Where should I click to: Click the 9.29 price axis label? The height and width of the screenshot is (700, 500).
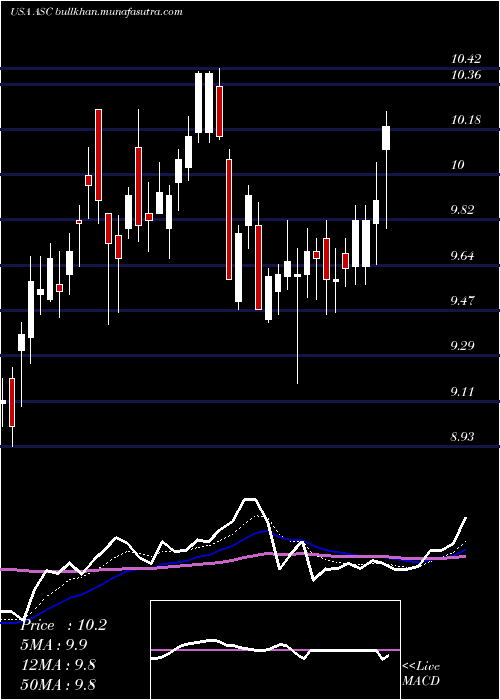(x=464, y=346)
